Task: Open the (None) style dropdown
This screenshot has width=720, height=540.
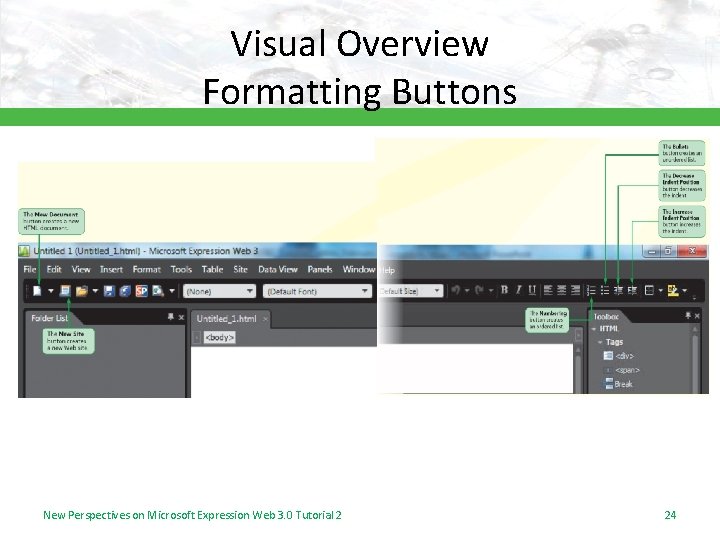Action: point(219,291)
